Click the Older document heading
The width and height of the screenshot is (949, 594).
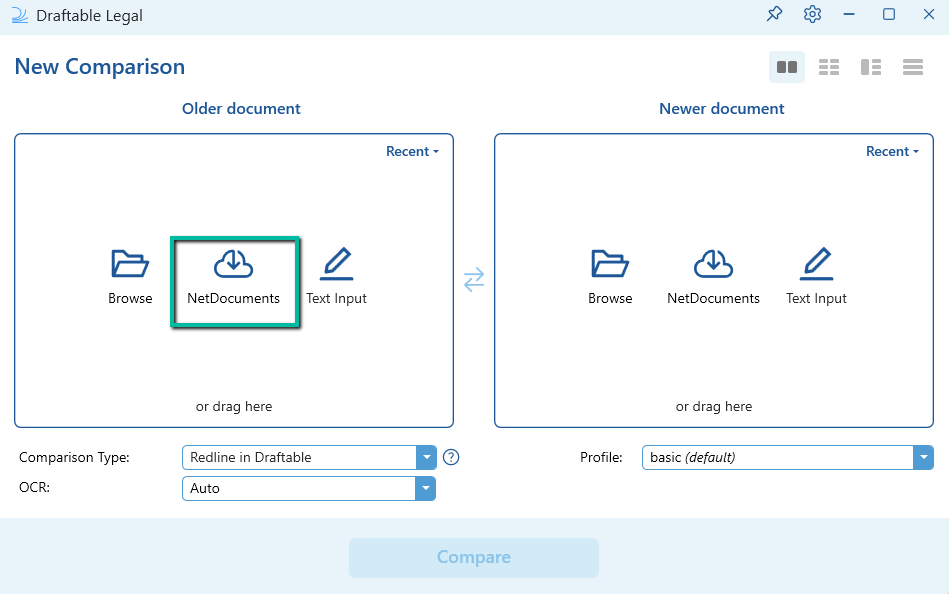point(241,108)
